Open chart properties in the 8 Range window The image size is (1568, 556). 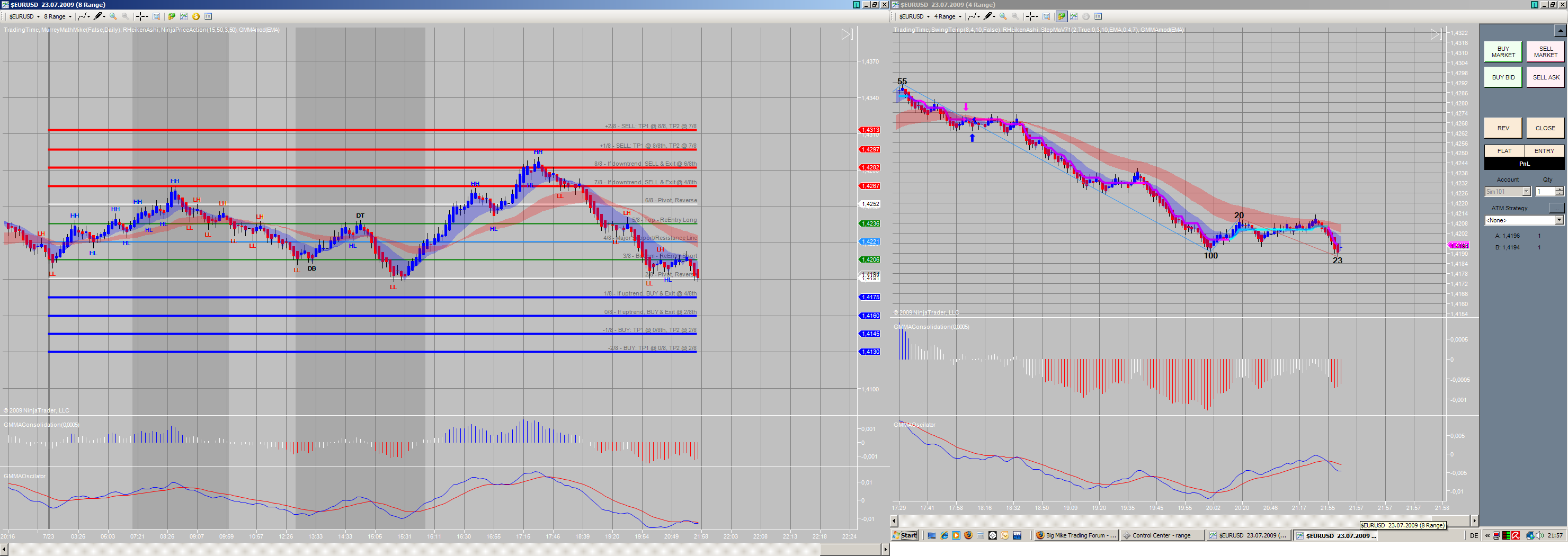pos(208,16)
